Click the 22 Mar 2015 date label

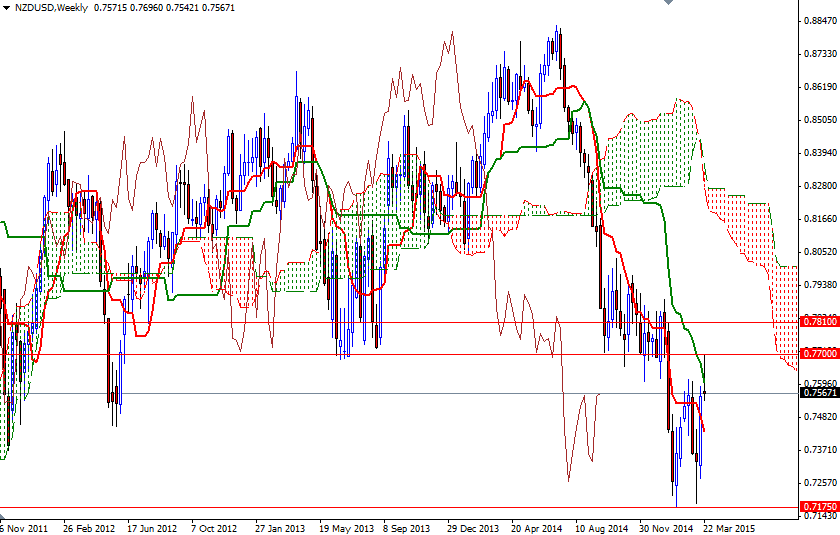point(729,529)
